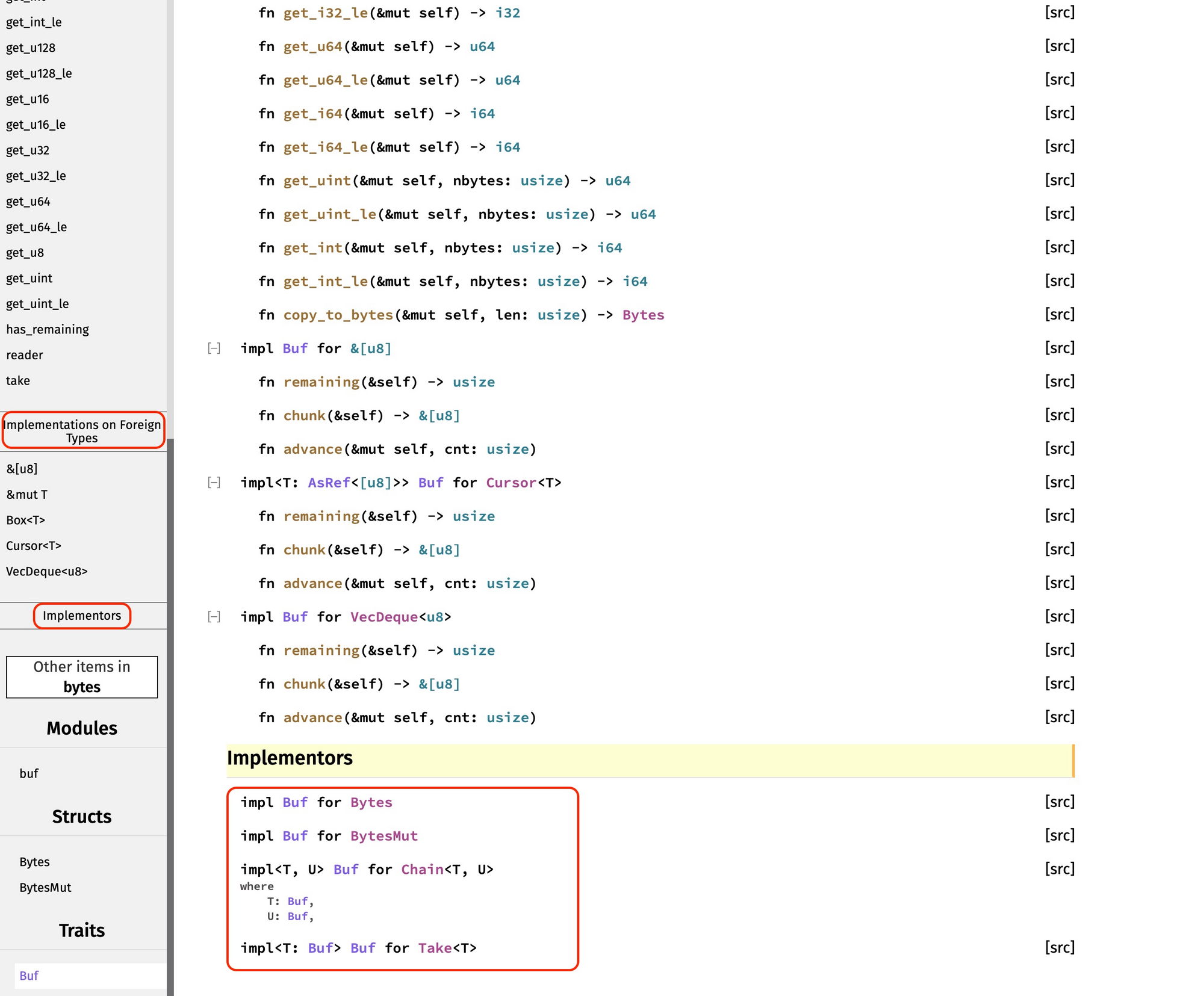Open Other items in bytes box
The width and height of the screenshot is (1204, 996).
tap(82, 677)
